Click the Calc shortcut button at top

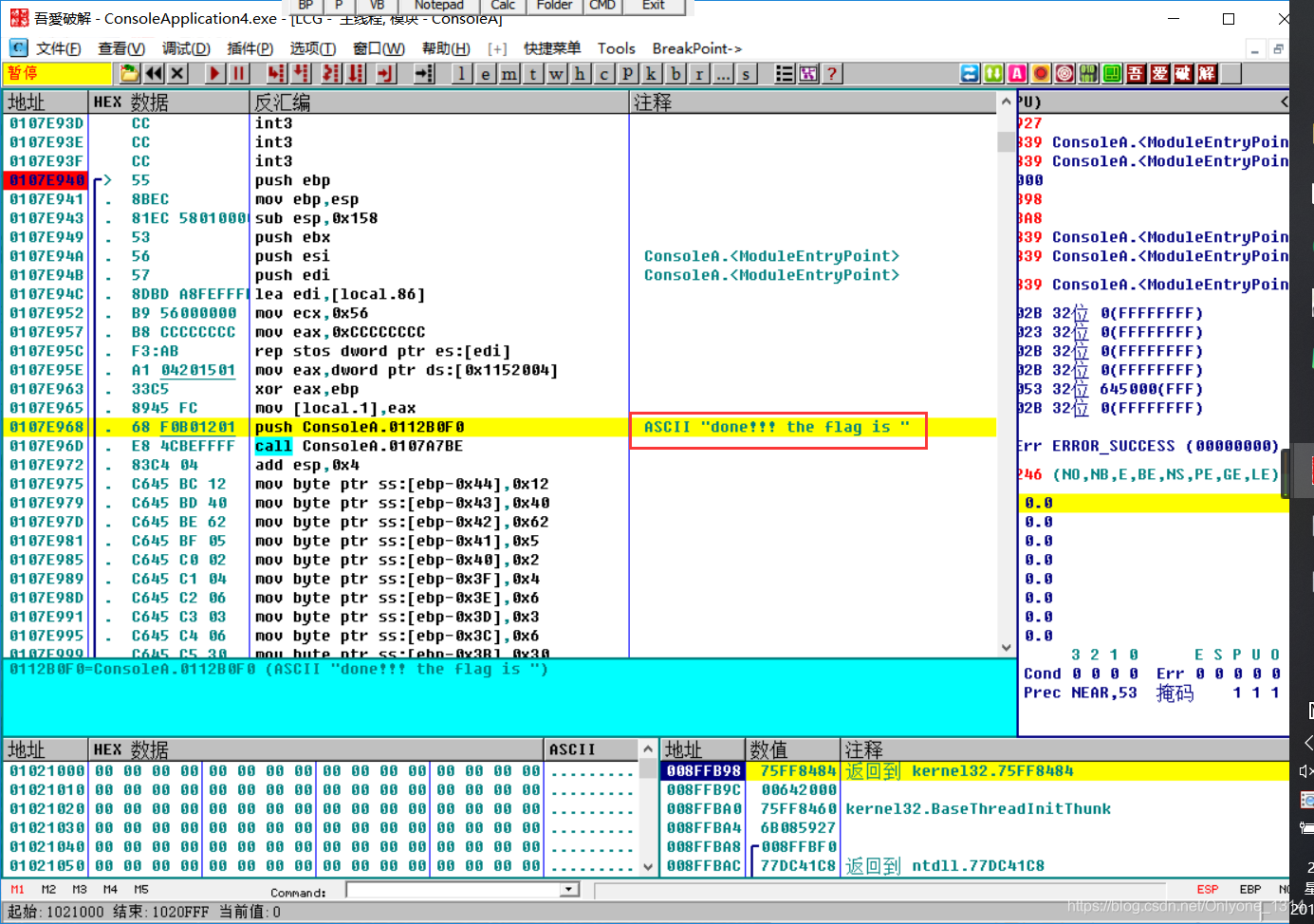pos(503,6)
